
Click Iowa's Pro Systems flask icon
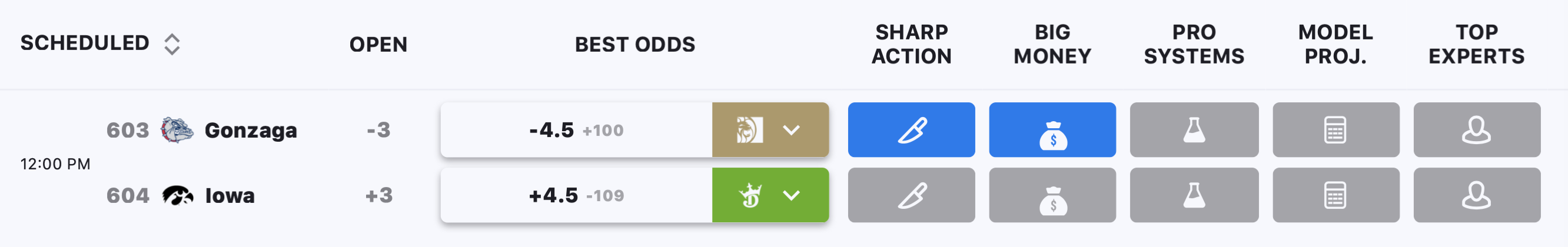1194,195
